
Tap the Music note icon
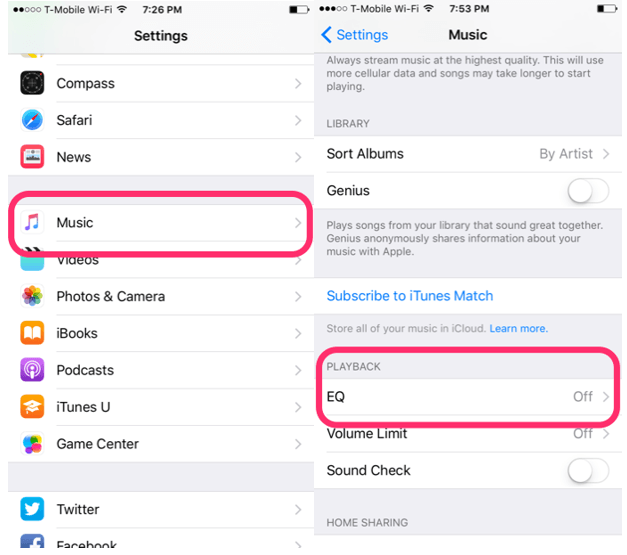pos(32,222)
